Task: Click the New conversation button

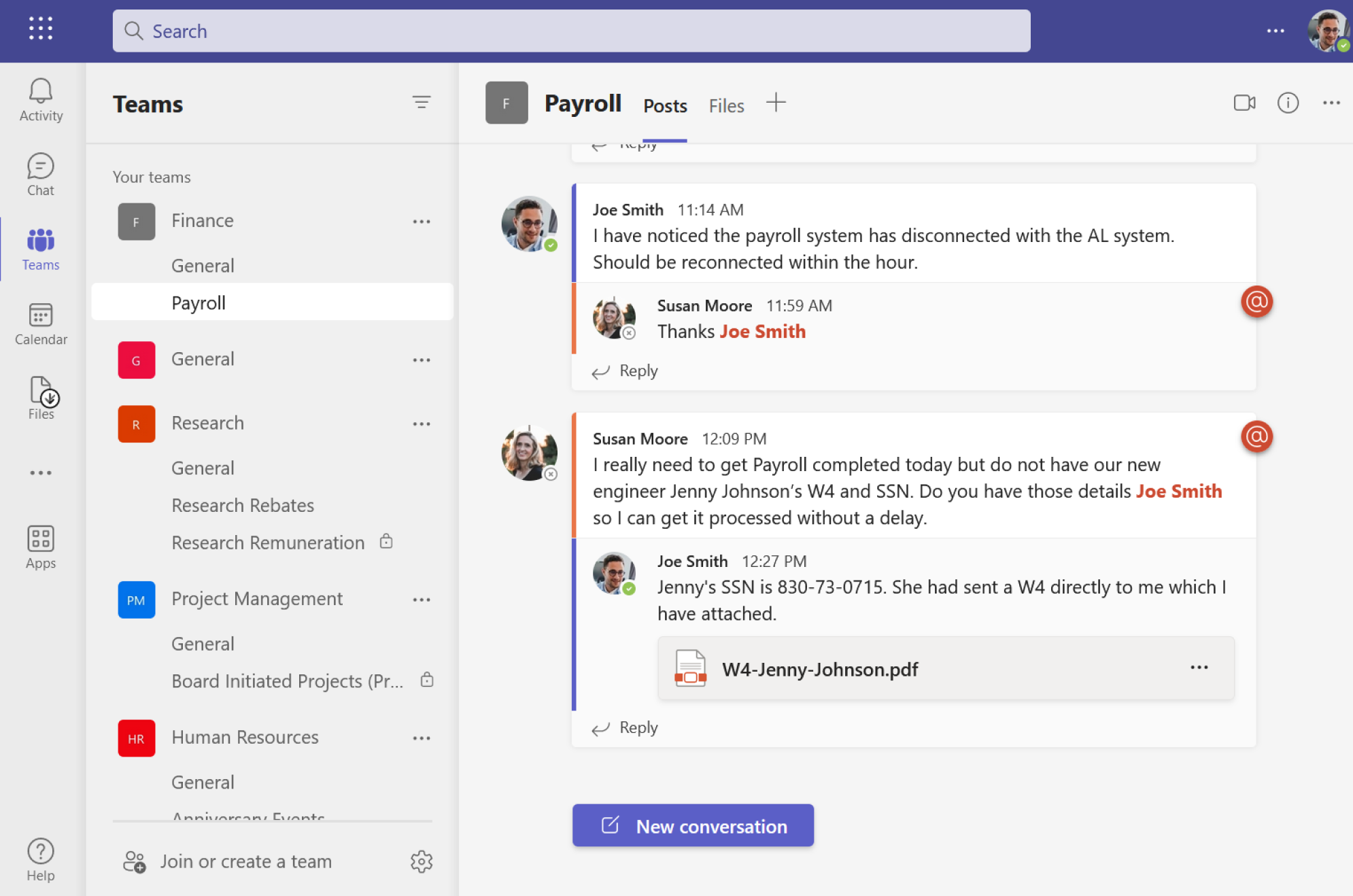Action: click(x=693, y=825)
